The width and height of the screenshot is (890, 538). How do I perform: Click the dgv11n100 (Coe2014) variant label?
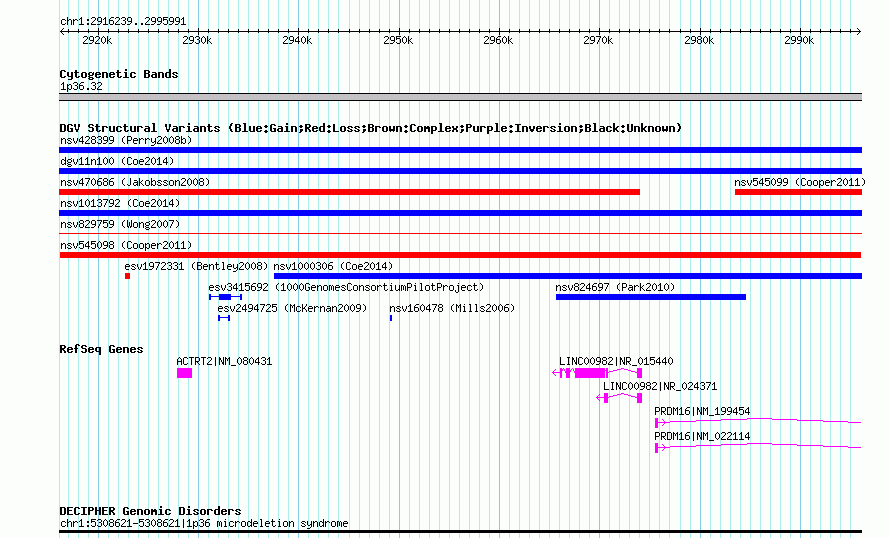[x=117, y=161]
